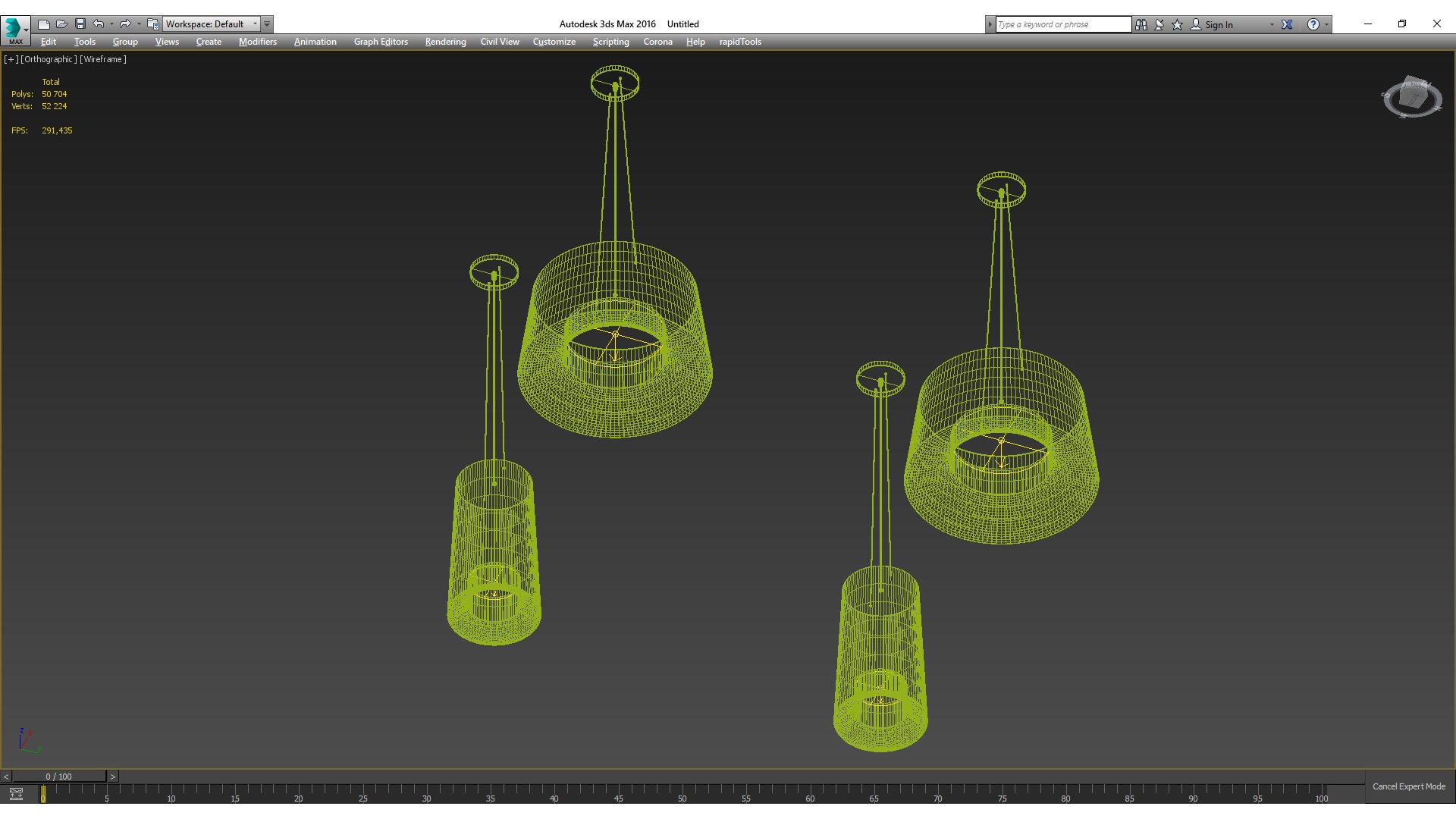Image resolution: width=1456 pixels, height=819 pixels.
Task: Open Favorites star icon
Action: tap(1178, 24)
